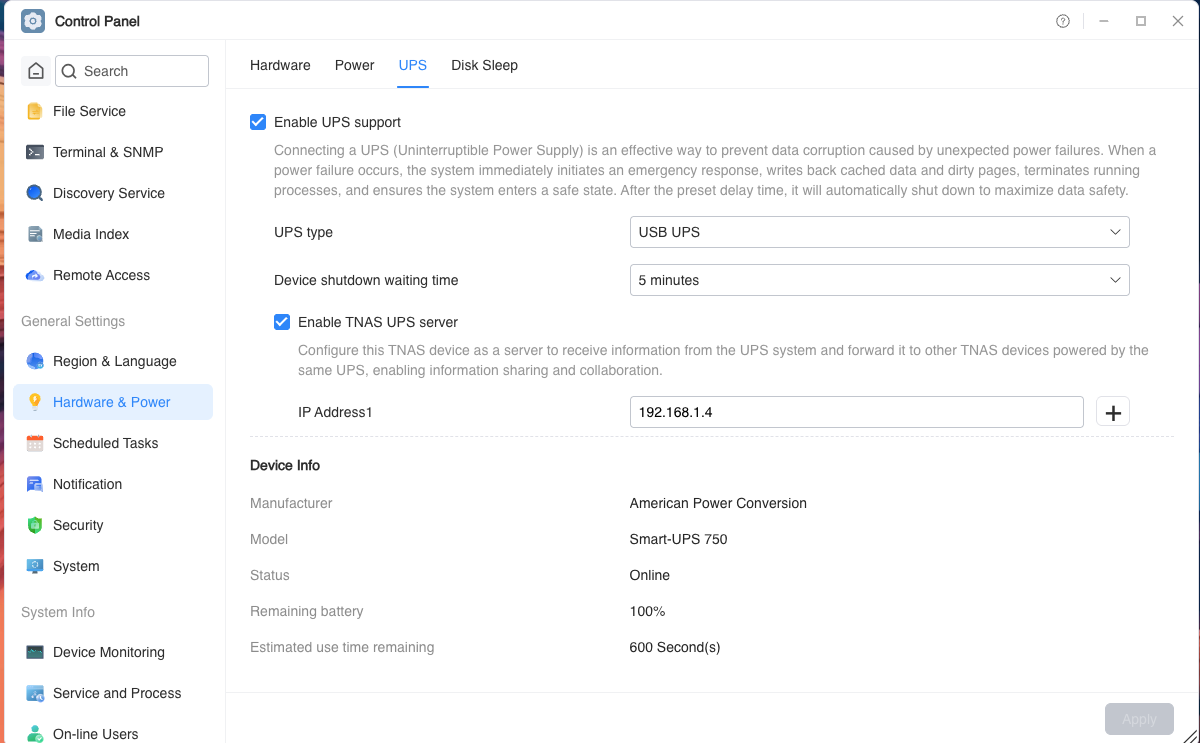
Task: Click the Apply button
Action: tap(1139, 719)
